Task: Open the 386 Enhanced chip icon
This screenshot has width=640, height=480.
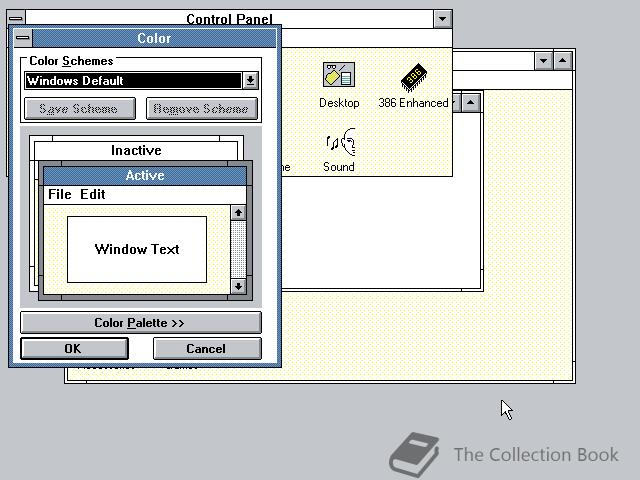Action: point(413,85)
